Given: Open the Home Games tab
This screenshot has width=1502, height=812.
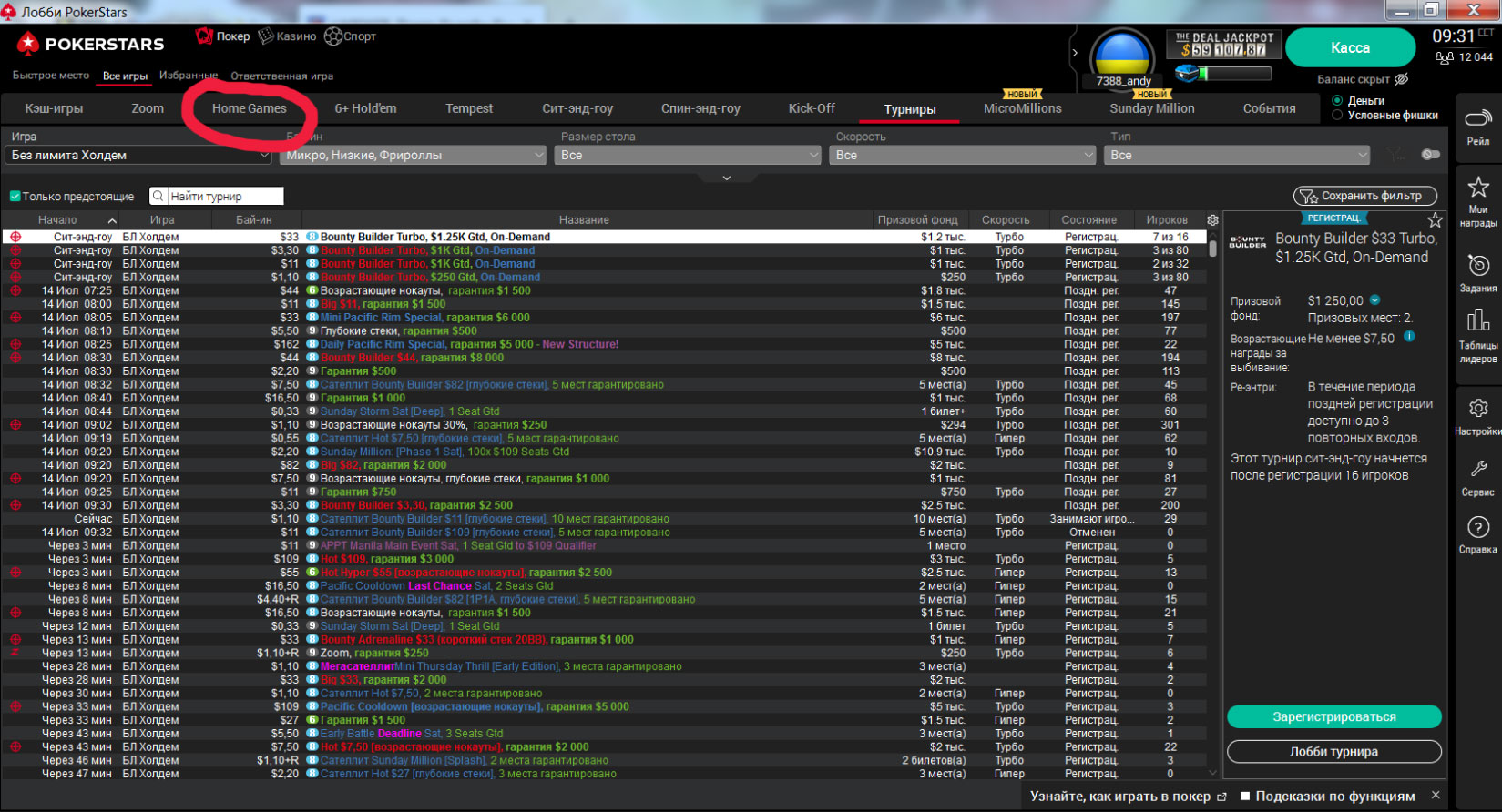Looking at the screenshot, I should tap(250, 108).
